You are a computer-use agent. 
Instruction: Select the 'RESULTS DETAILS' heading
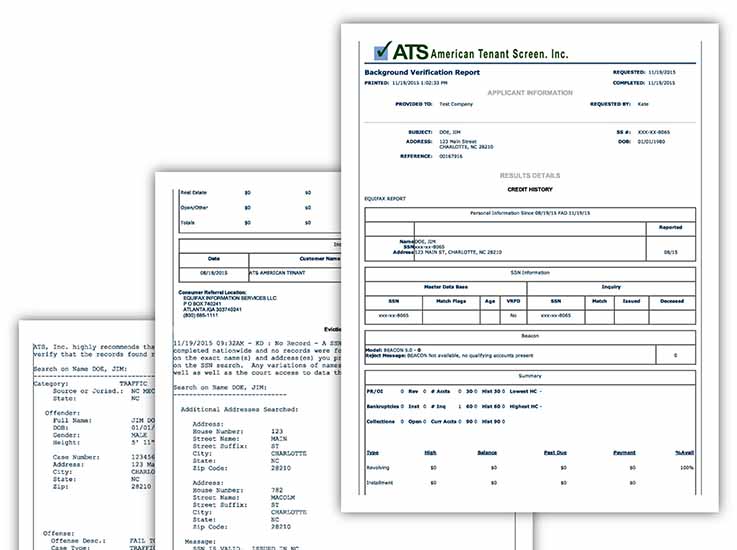(x=530, y=175)
